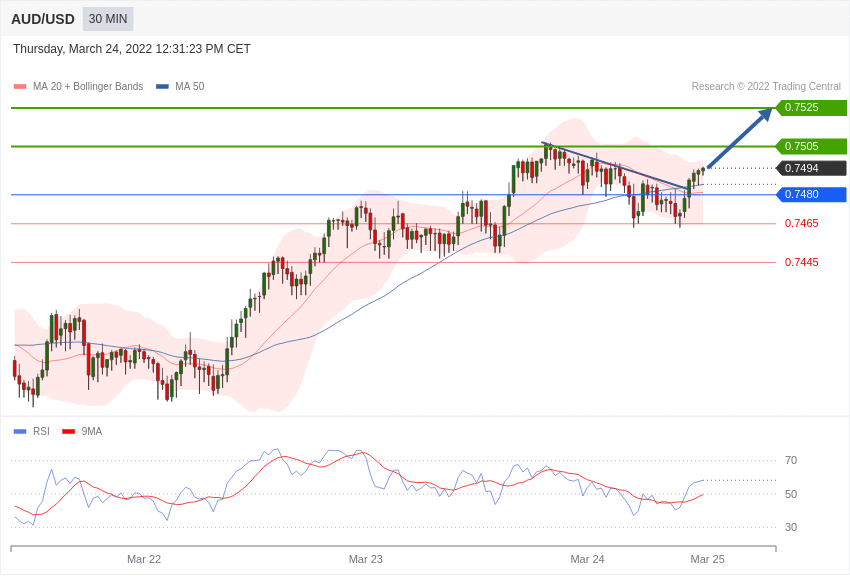Click the 0.7480 blue pivot price tag
The height and width of the screenshot is (576, 850).
point(811,194)
